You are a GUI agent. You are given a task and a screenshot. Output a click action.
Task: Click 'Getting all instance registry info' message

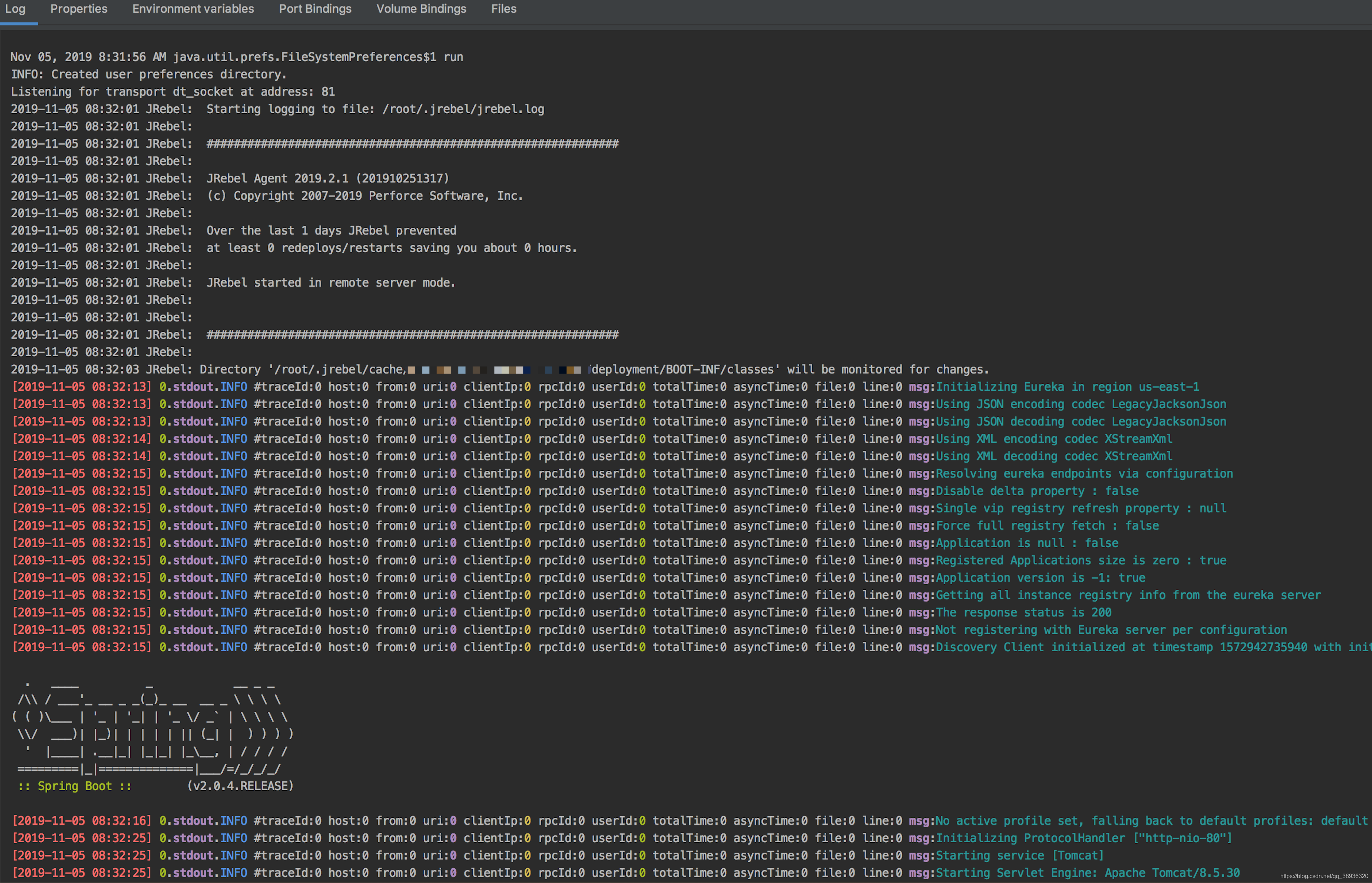1129,595
